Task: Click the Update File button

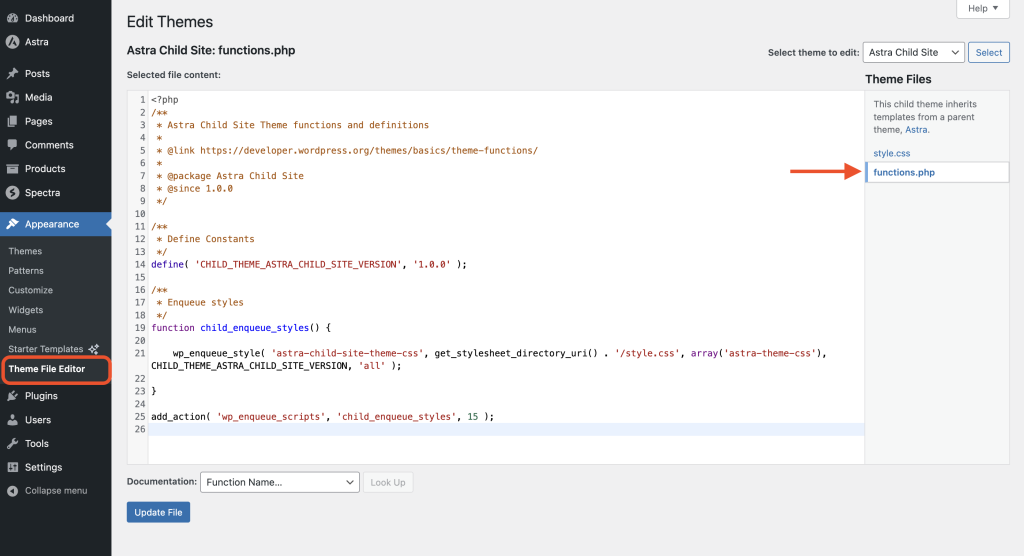Action: (158, 512)
